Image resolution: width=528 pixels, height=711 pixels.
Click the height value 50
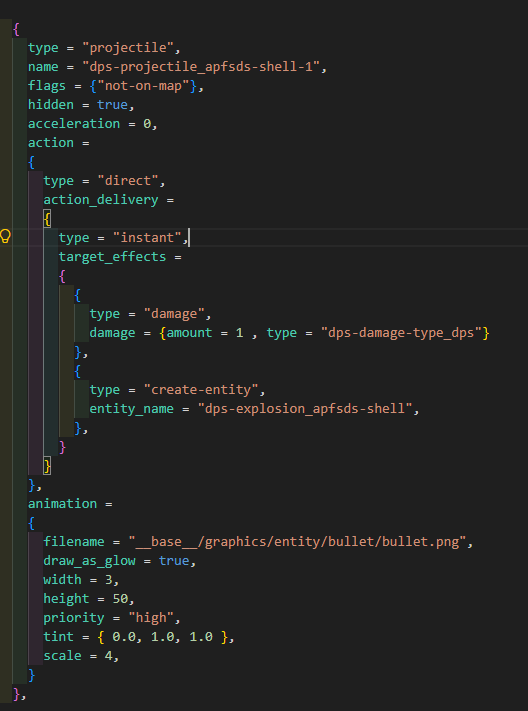(x=120, y=599)
